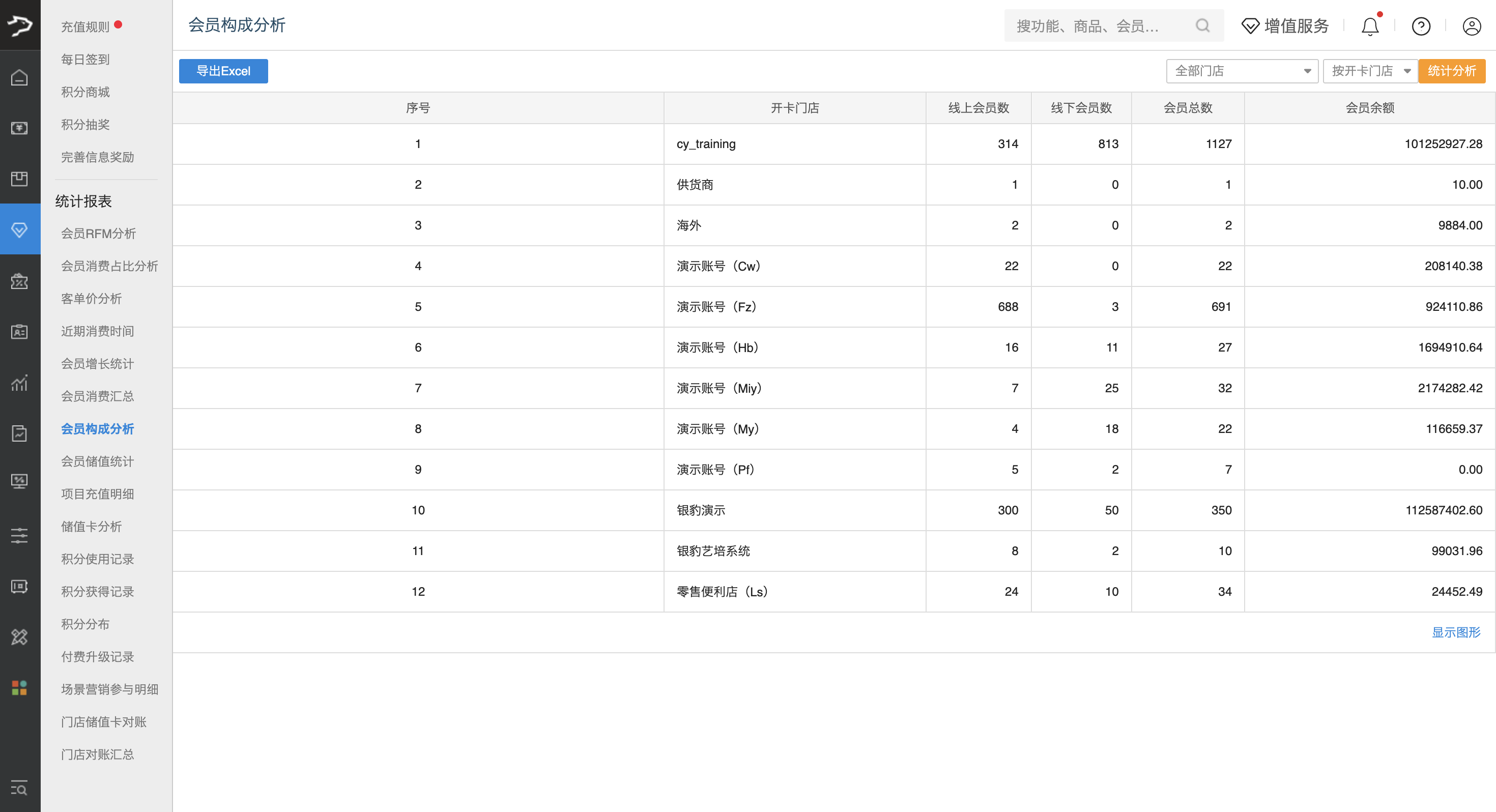Focus the search input field
Viewport: 1496px width, 812px height.
1098,26
